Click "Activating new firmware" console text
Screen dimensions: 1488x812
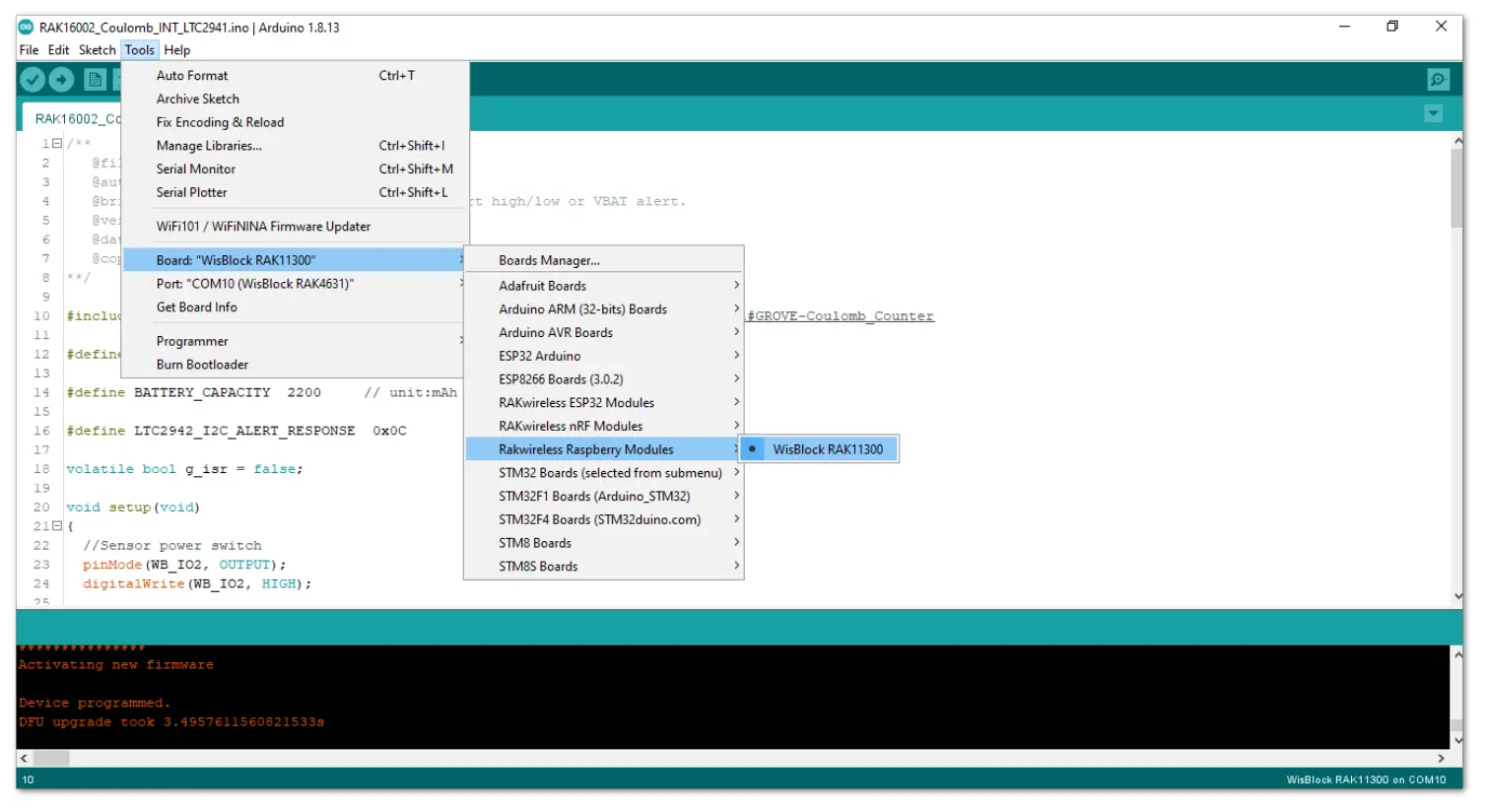click(115, 665)
